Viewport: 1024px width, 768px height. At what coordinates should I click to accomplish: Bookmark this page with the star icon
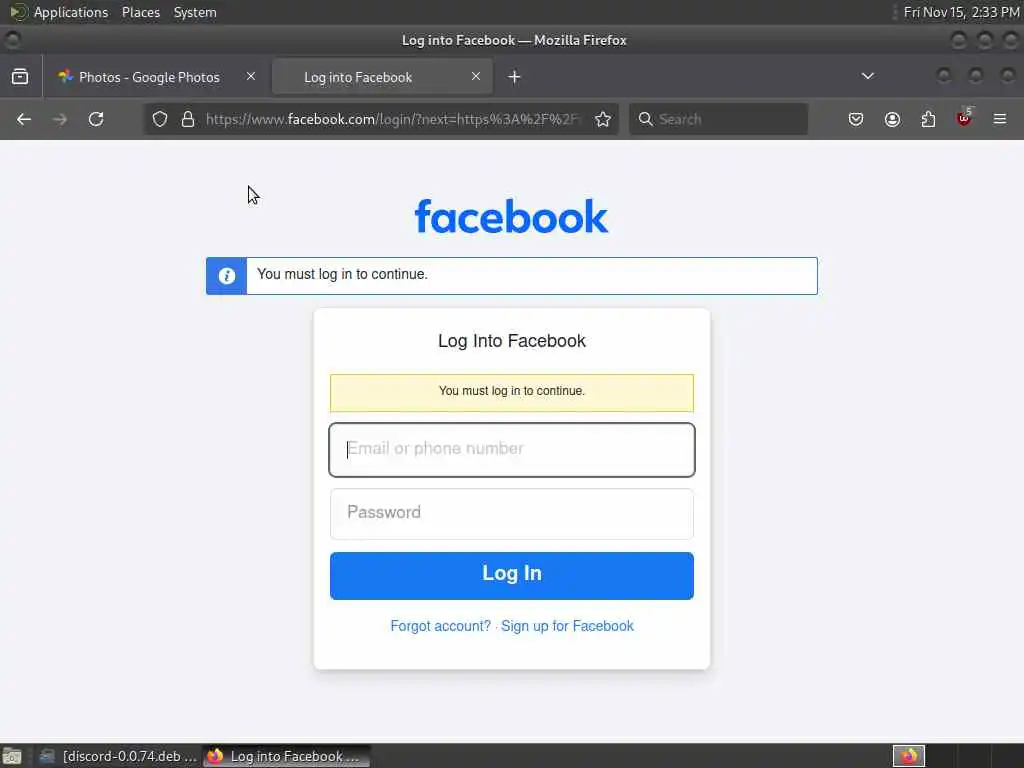603,119
